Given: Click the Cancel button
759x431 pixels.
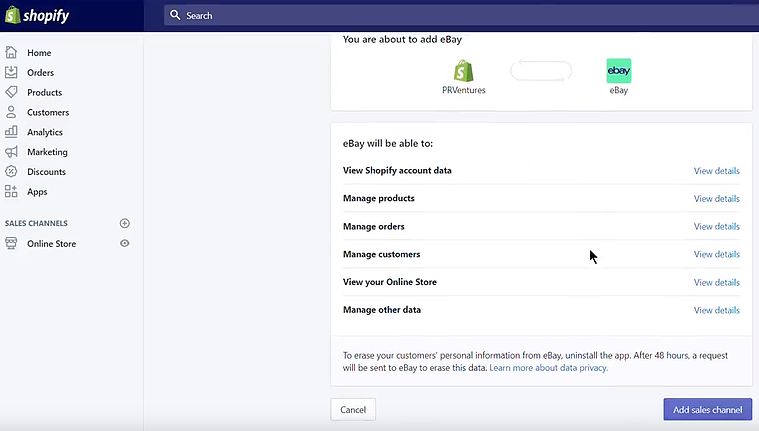Looking at the screenshot, I should tap(353, 410).
